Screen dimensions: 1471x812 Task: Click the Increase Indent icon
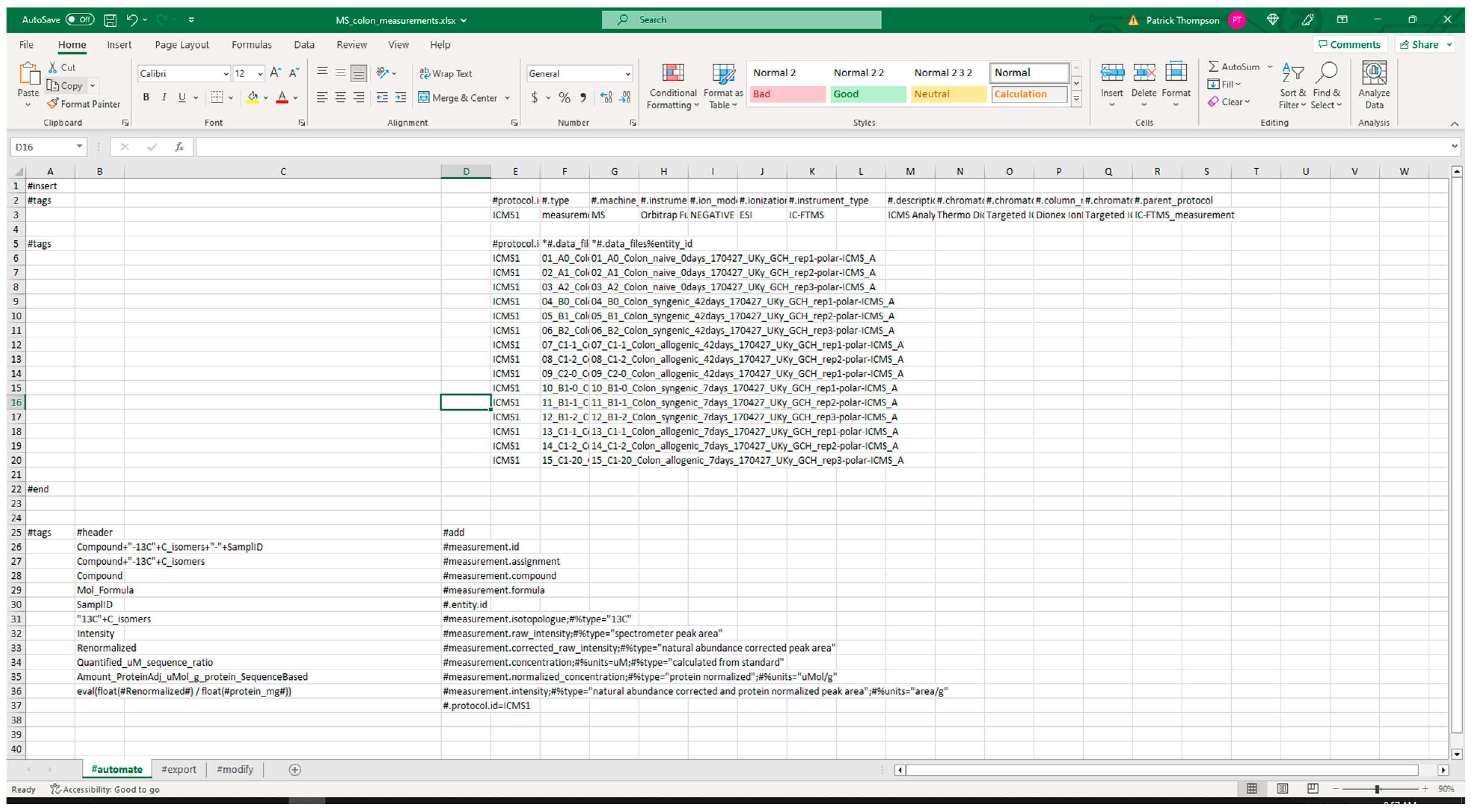tap(401, 98)
